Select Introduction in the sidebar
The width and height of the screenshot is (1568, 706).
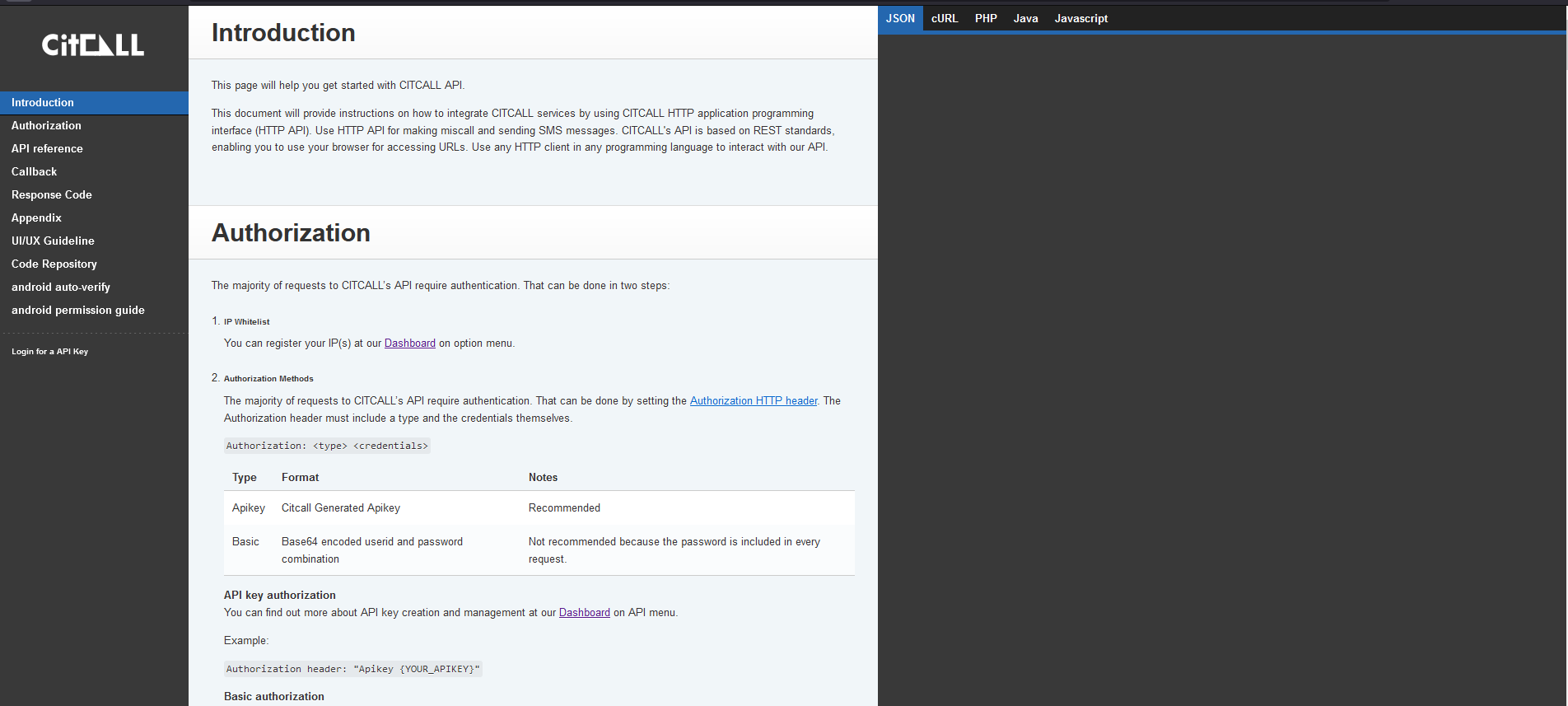[x=94, y=103]
